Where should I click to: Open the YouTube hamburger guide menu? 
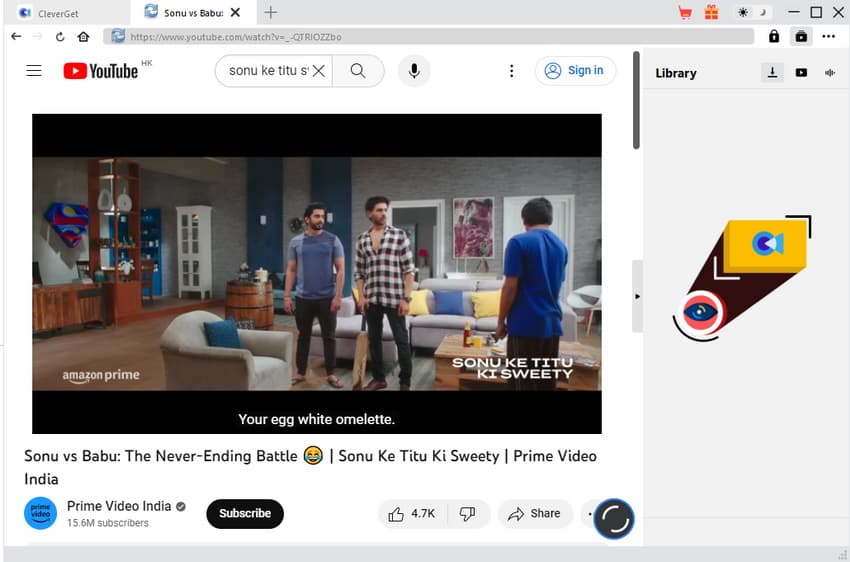(x=34, y=71)
